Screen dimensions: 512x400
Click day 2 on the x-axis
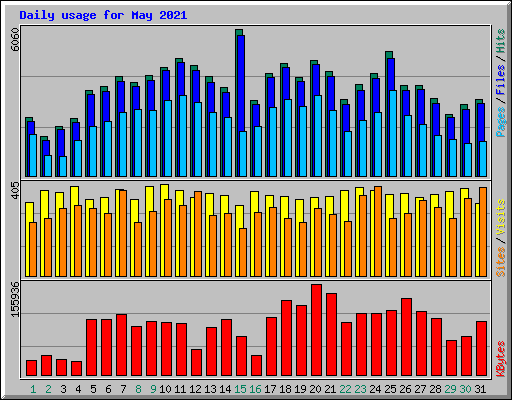point(48,389)
